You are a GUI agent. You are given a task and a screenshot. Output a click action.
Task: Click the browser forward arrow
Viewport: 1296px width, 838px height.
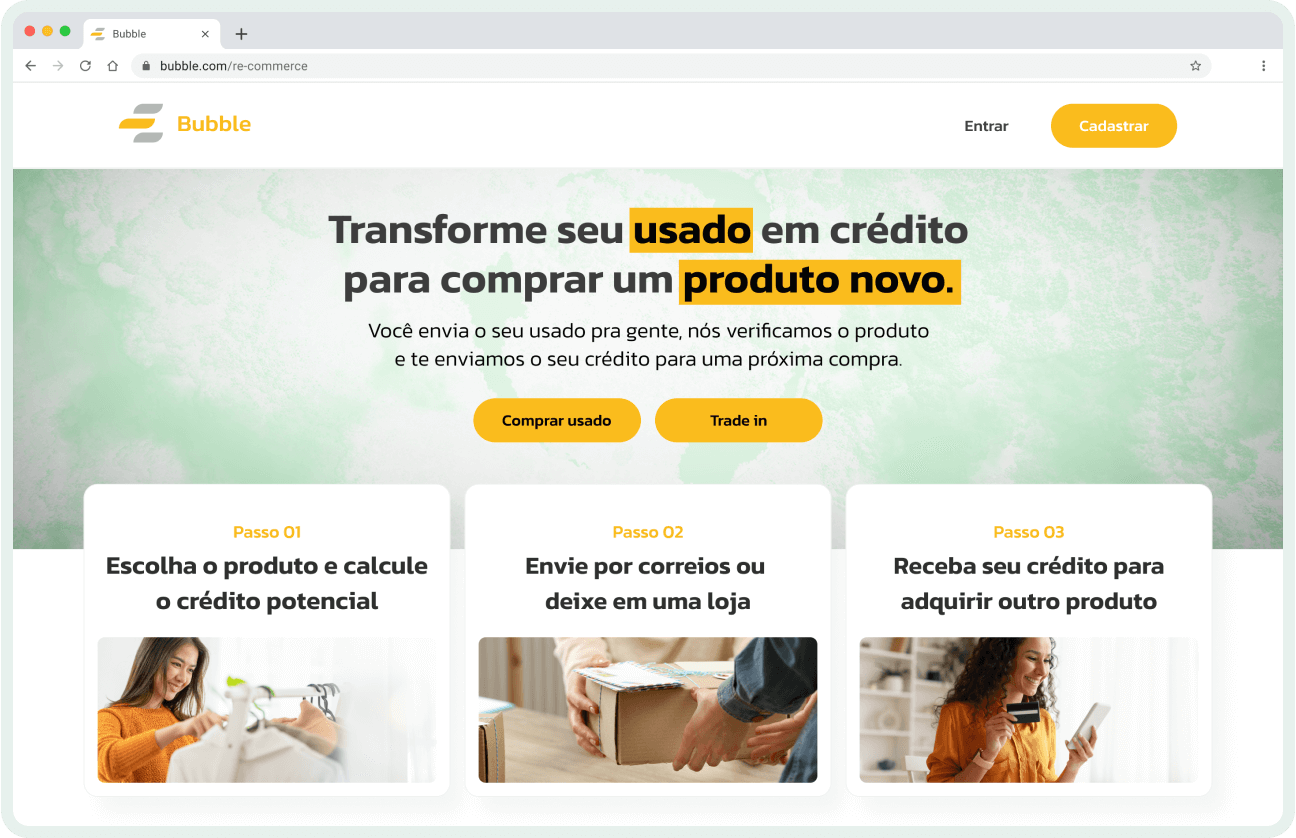(58, 66)
